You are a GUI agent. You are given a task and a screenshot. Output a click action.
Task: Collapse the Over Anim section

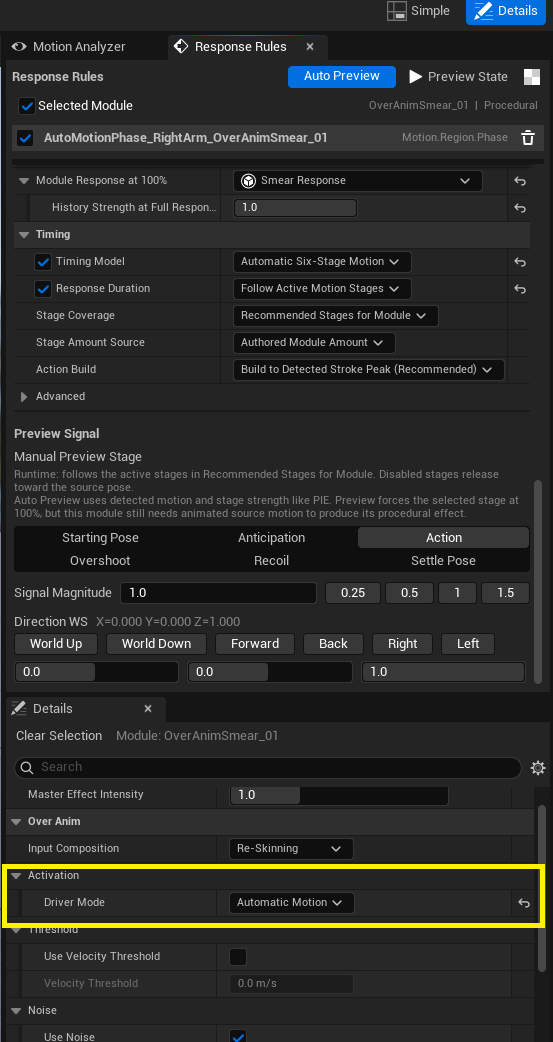(x=16, y=821)
